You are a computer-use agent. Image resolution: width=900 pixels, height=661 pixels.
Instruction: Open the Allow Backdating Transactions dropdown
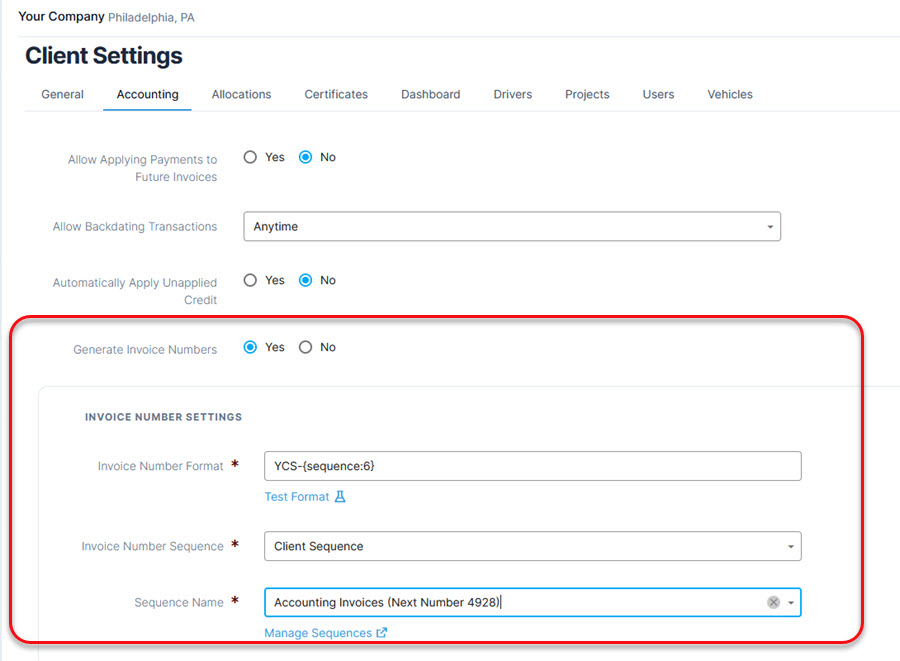[x=511, y=227]
